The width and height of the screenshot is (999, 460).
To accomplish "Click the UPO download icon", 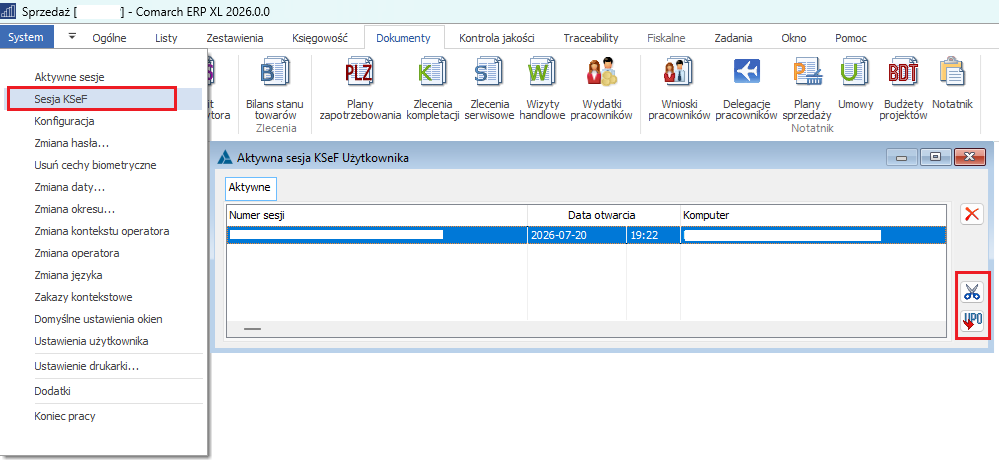I will pyautogui.click(x=972, y=320).
